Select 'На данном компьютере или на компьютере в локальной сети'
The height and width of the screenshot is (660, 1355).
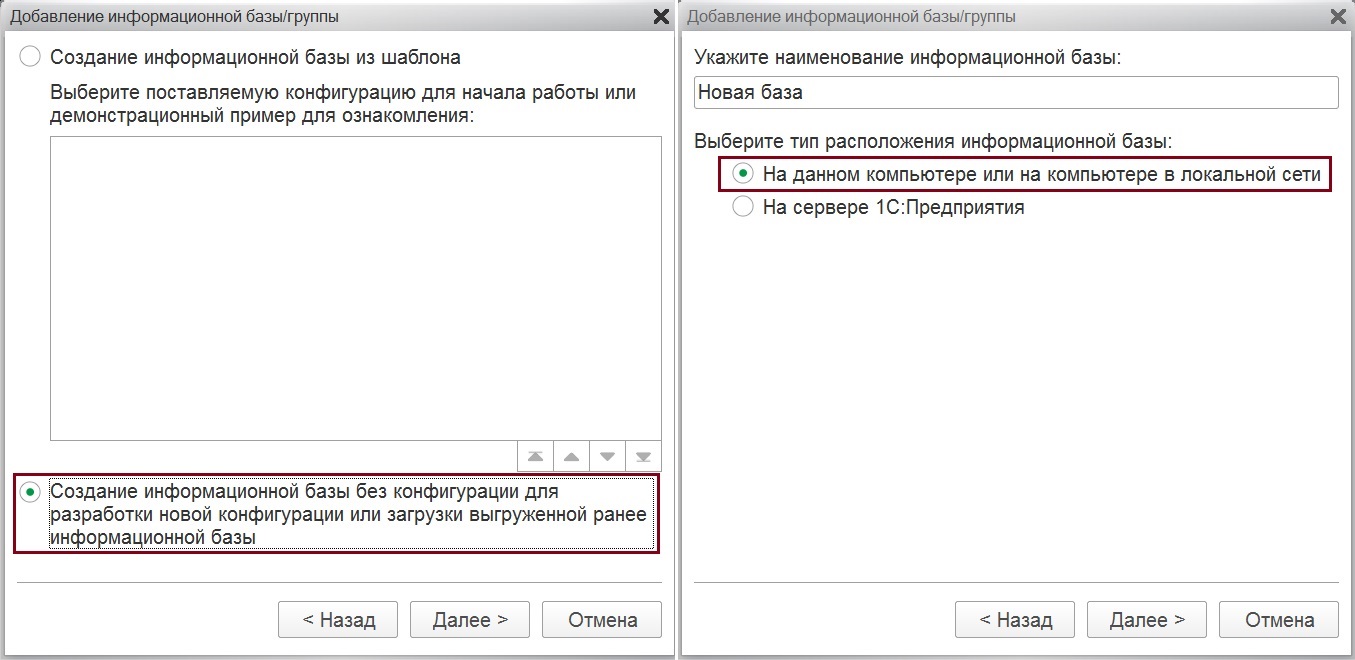point(743,174)
